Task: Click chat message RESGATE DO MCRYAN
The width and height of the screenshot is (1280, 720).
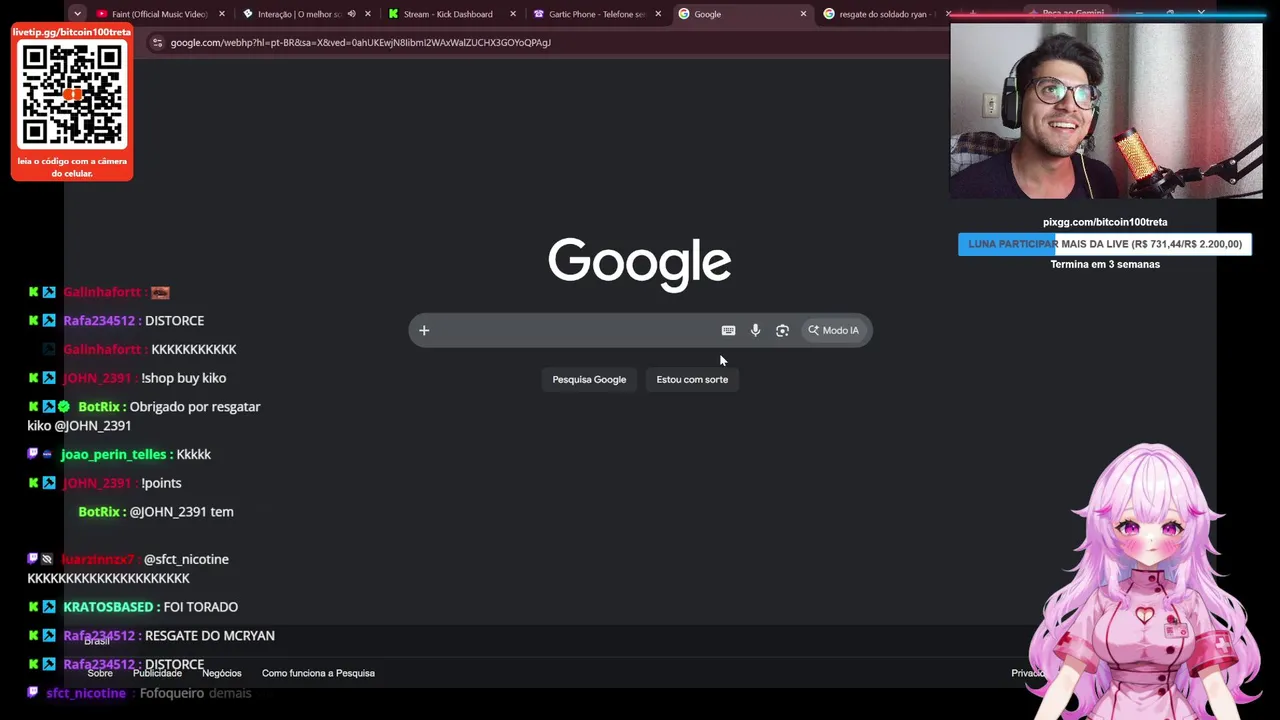Action: (x=210, y=636)
